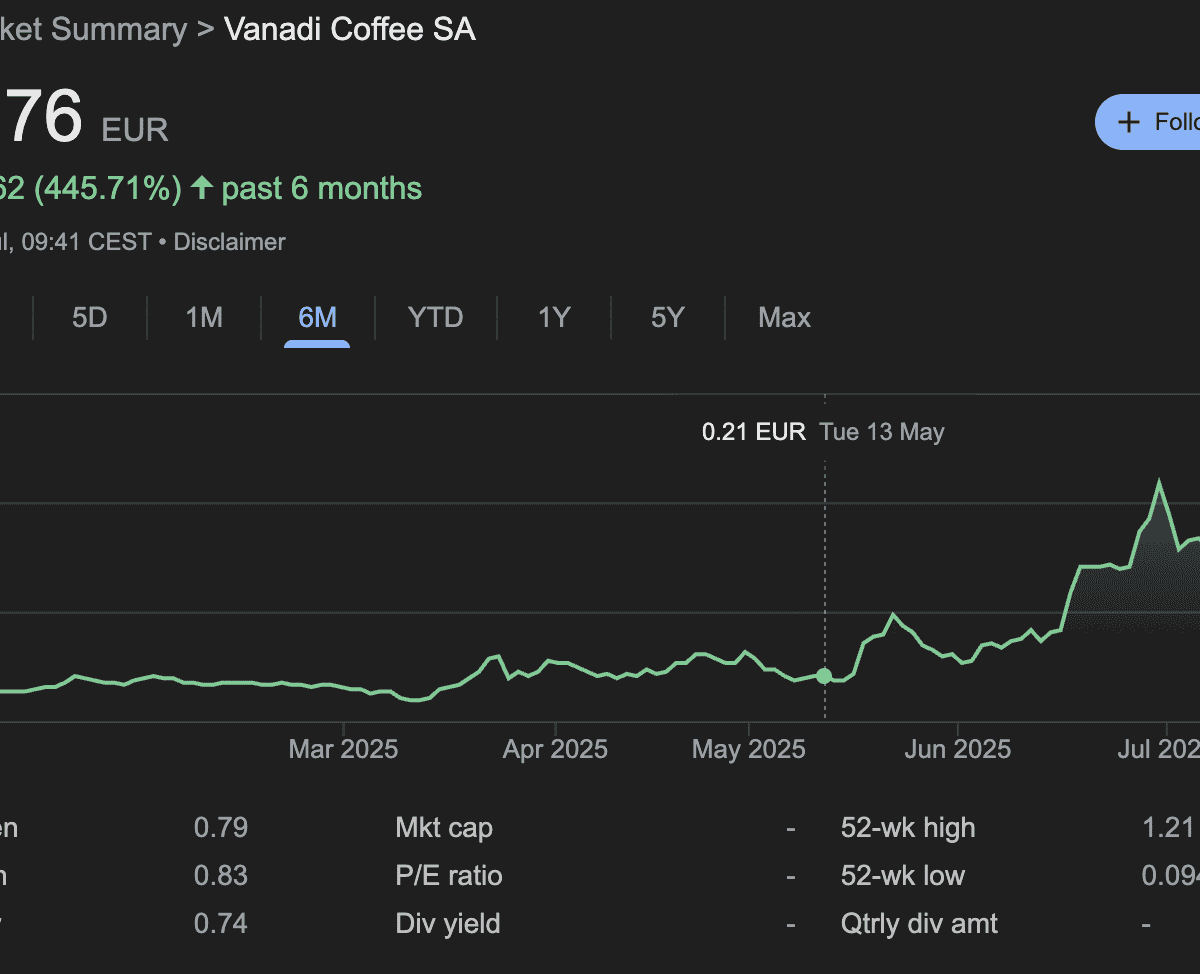Click the P/E ratio label
The height and width of the screenshot is (974, 1200).
pyautogui.click(x=449, y=876)
